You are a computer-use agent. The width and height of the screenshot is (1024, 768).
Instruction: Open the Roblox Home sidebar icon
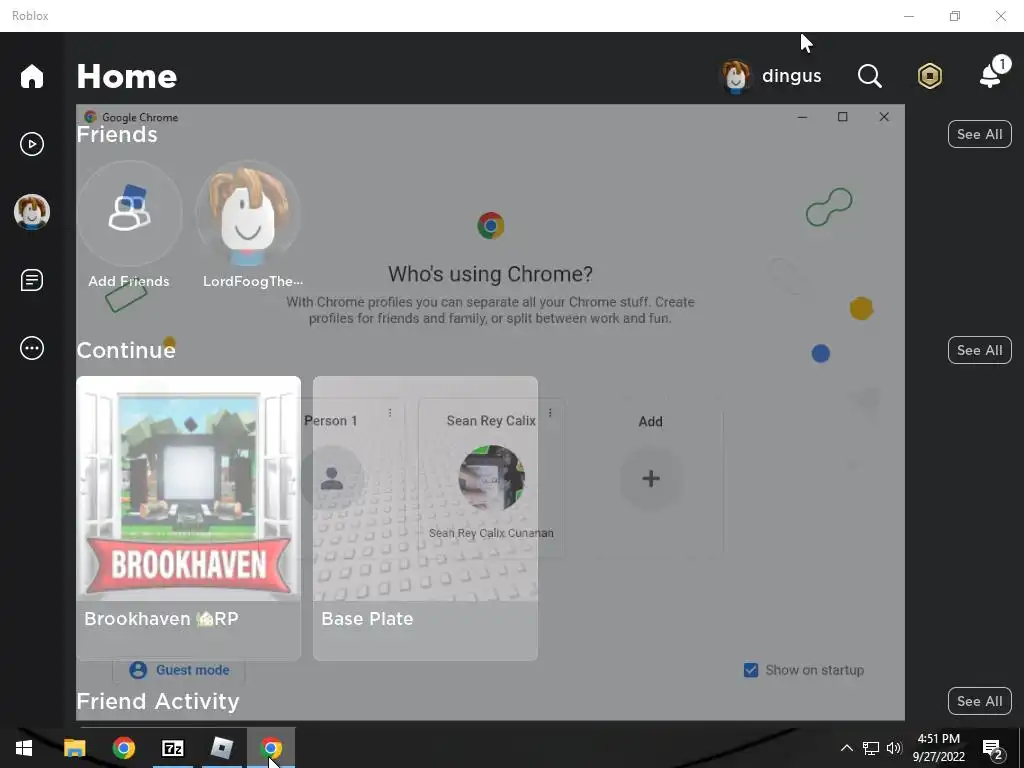(31, 76)
